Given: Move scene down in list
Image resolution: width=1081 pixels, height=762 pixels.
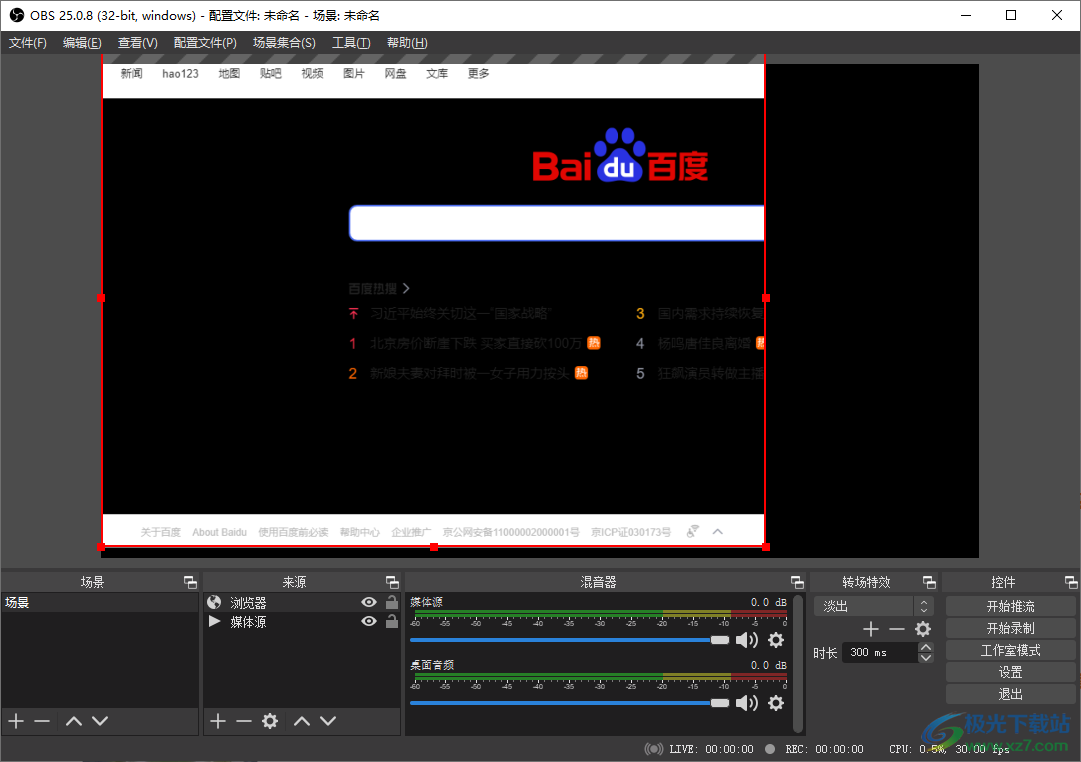Looking at the screenshot, I should pos(100,721).
